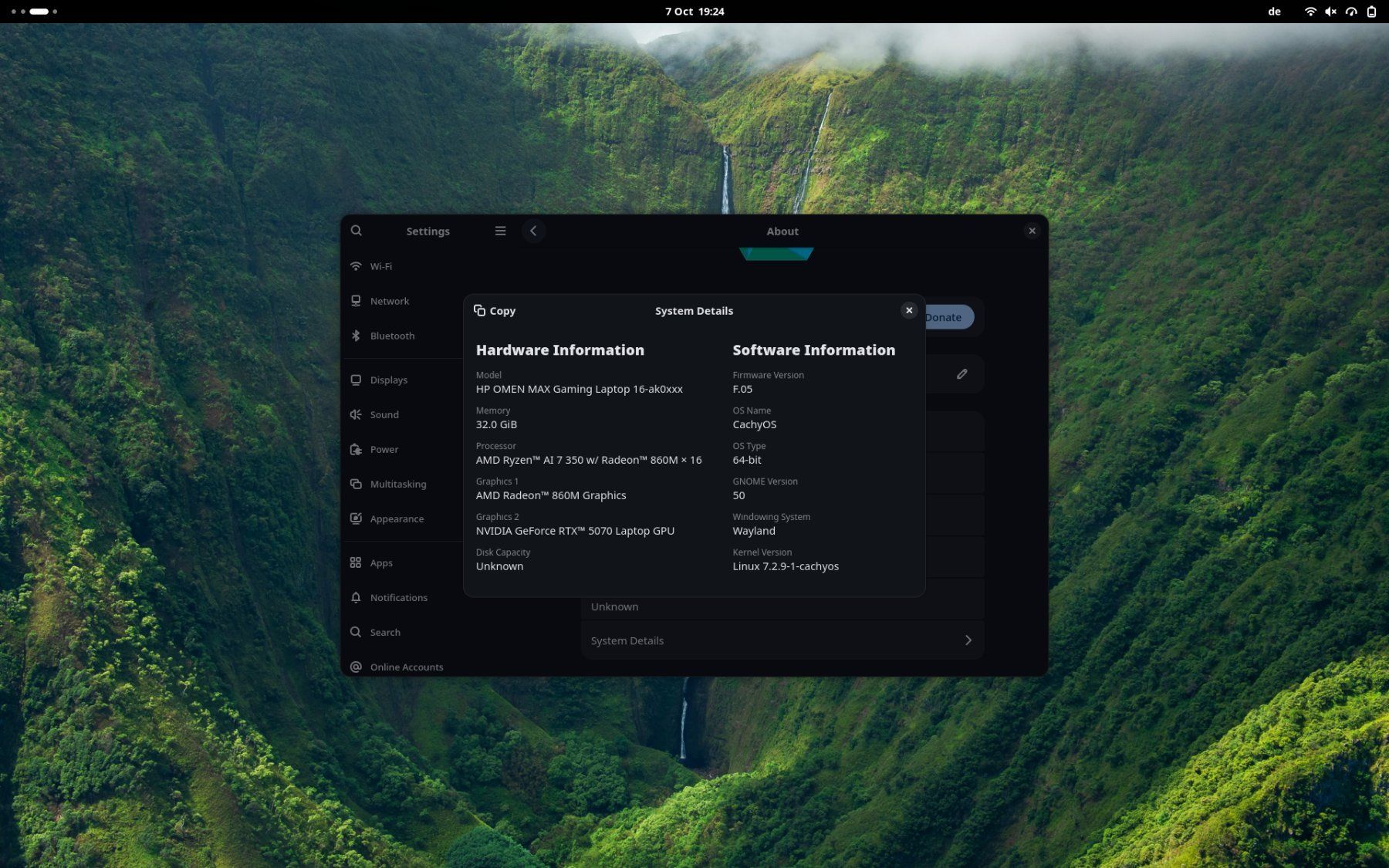Select Notifications in the sidebar
This screenshot has width=1389, height=868.
coord(401,597)
